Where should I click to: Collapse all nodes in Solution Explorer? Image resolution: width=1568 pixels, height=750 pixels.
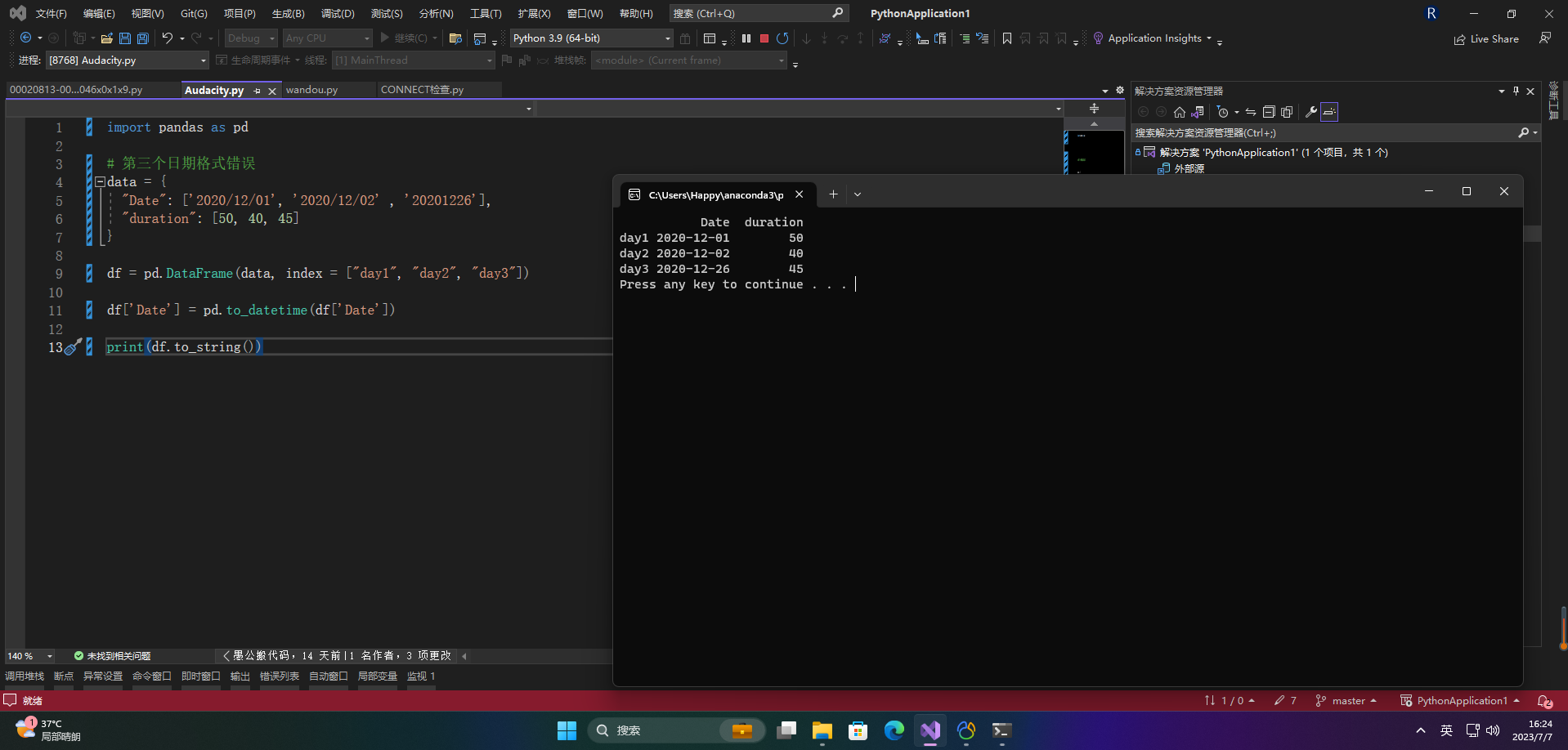pyautogui.click(x=1269, y=112)
